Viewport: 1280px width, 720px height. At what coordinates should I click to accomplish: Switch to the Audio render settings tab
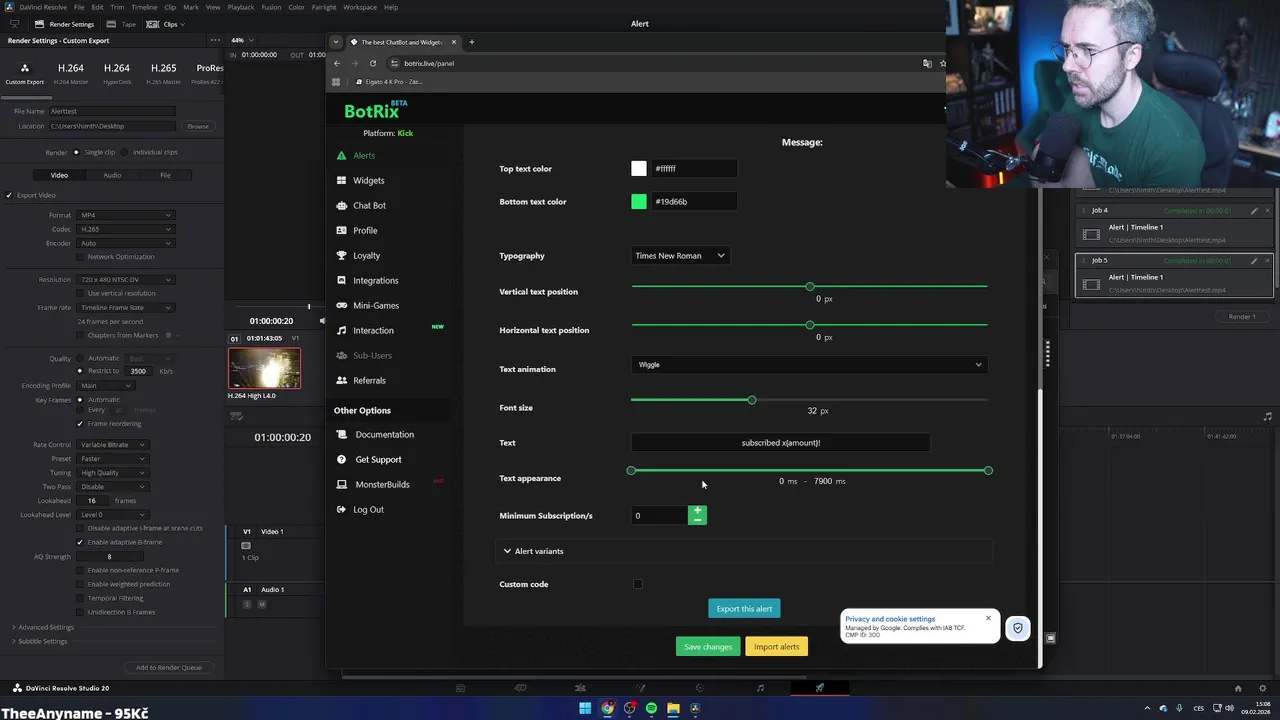(x=112, y=175)
